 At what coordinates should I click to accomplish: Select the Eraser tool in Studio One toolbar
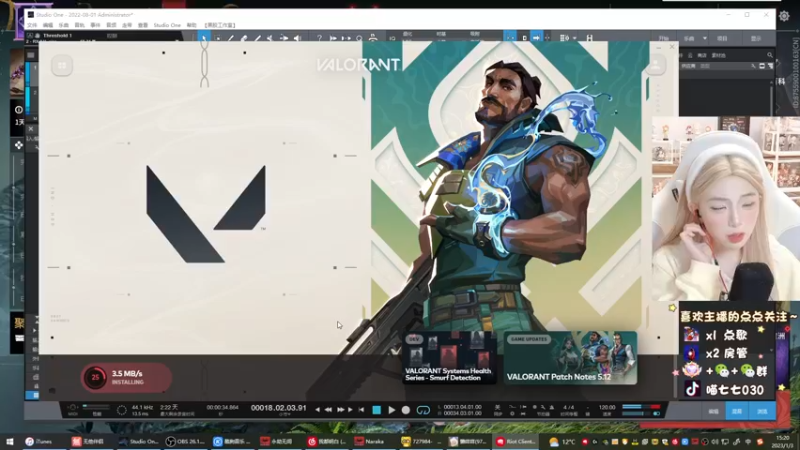click(x=244, y=38)
